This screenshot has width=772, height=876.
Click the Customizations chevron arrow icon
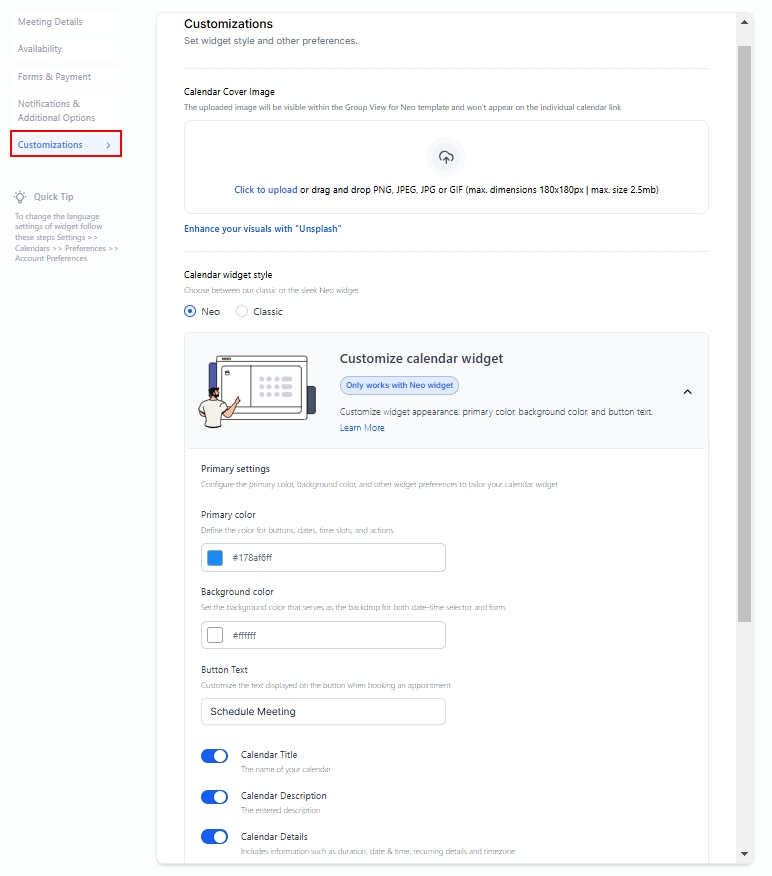[108, 145]
